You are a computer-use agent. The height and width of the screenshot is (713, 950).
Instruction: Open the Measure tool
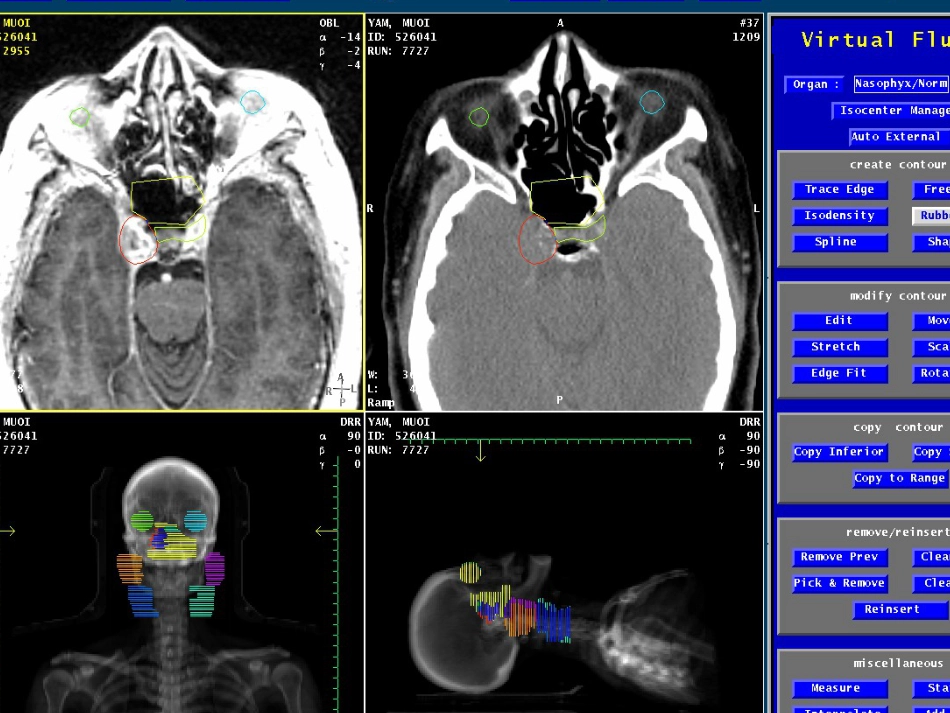(840, 688)
